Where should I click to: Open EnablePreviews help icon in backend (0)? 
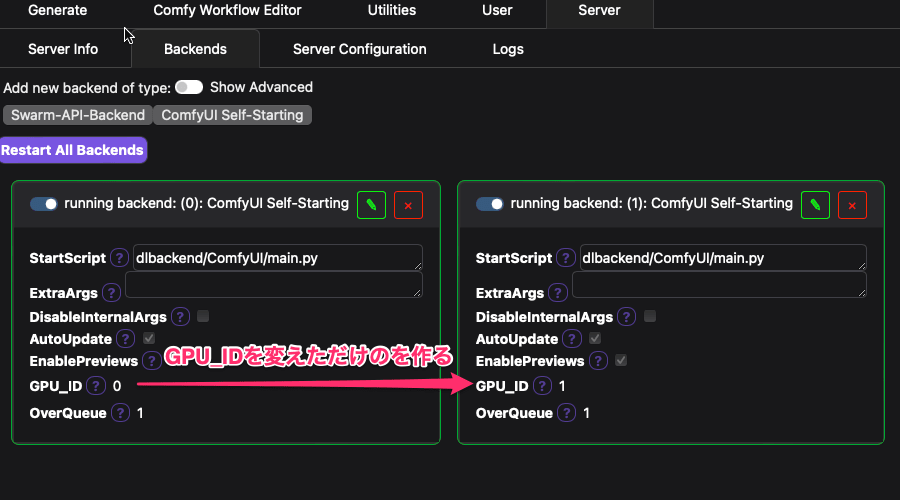tap(152, 361)
